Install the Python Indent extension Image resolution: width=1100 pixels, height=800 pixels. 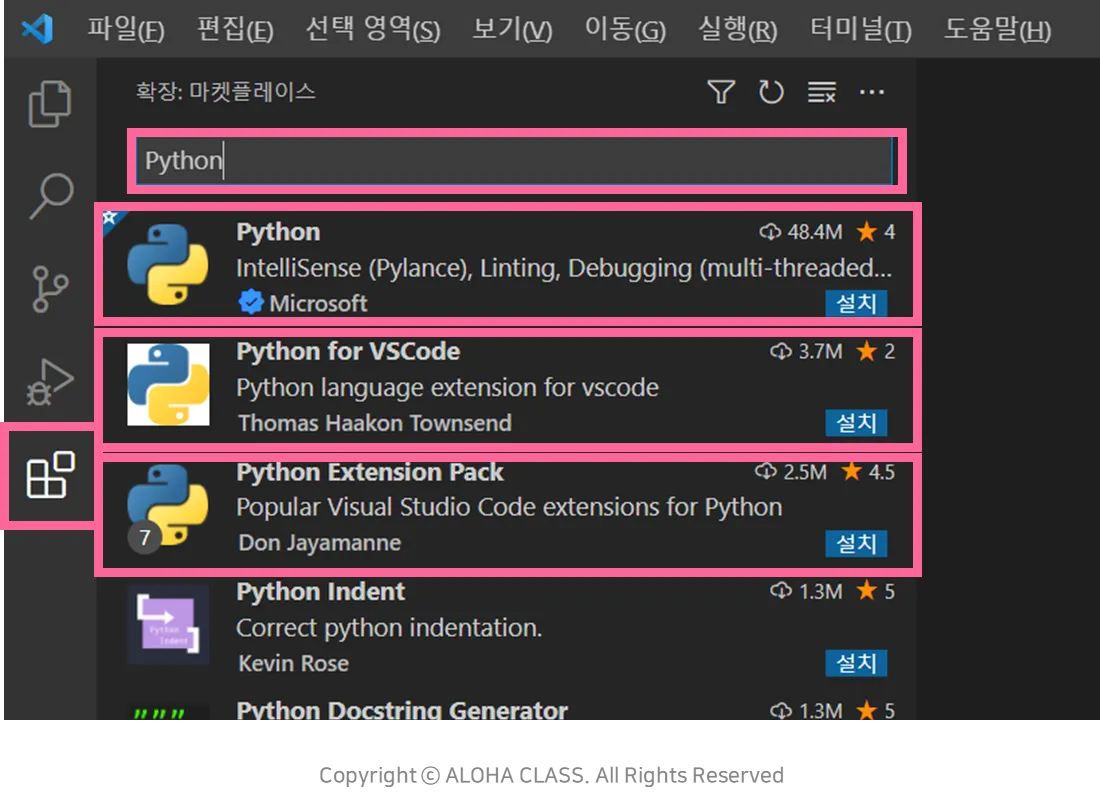pos(856,662)
